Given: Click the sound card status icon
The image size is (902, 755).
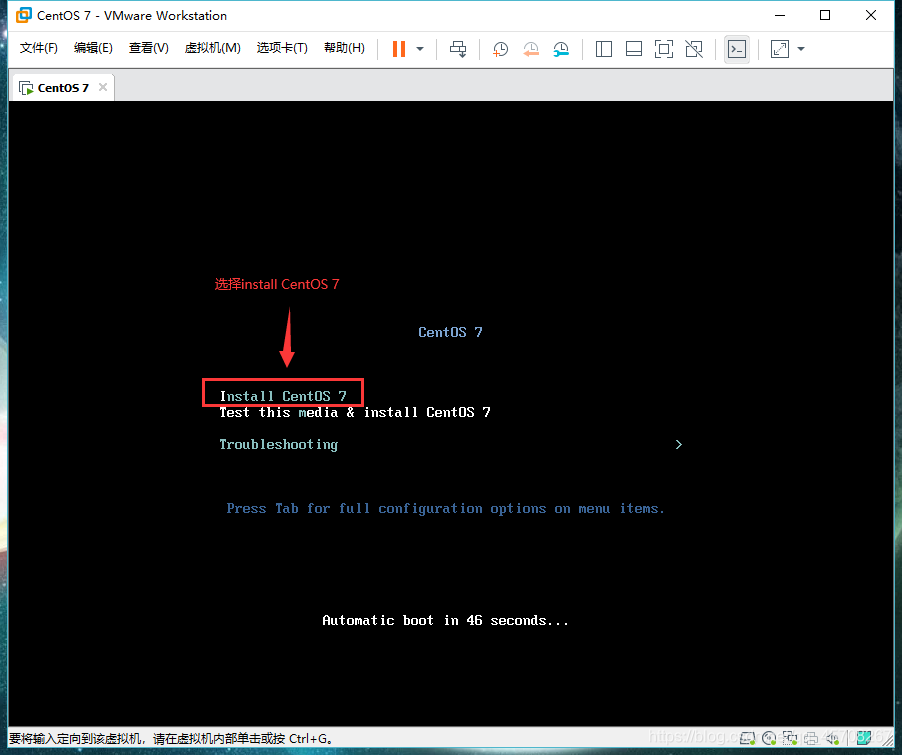Looking at the screenshot, I should [x=832, y=738].
